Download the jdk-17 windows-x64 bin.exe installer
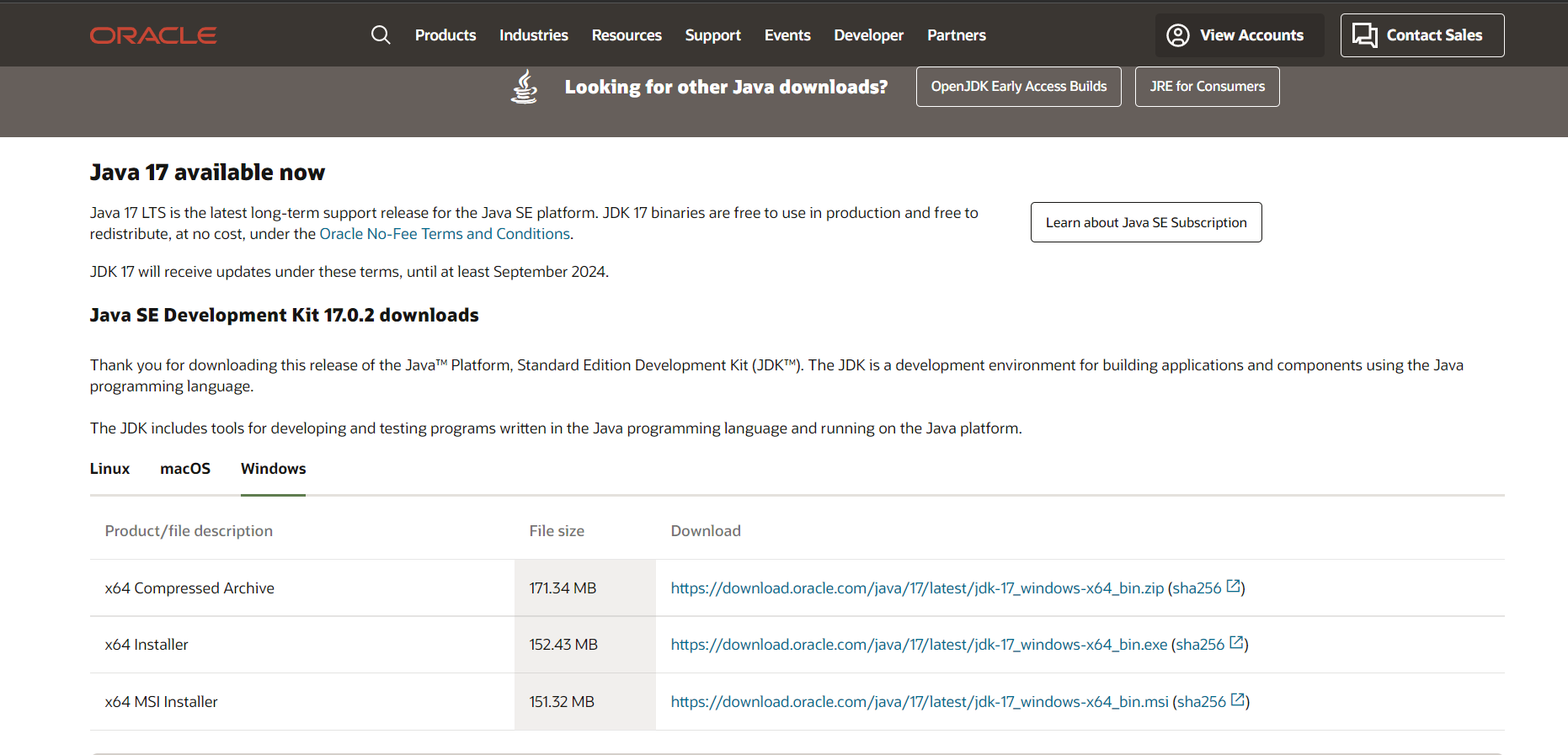1568x755 pixels. tap(919, 645)
